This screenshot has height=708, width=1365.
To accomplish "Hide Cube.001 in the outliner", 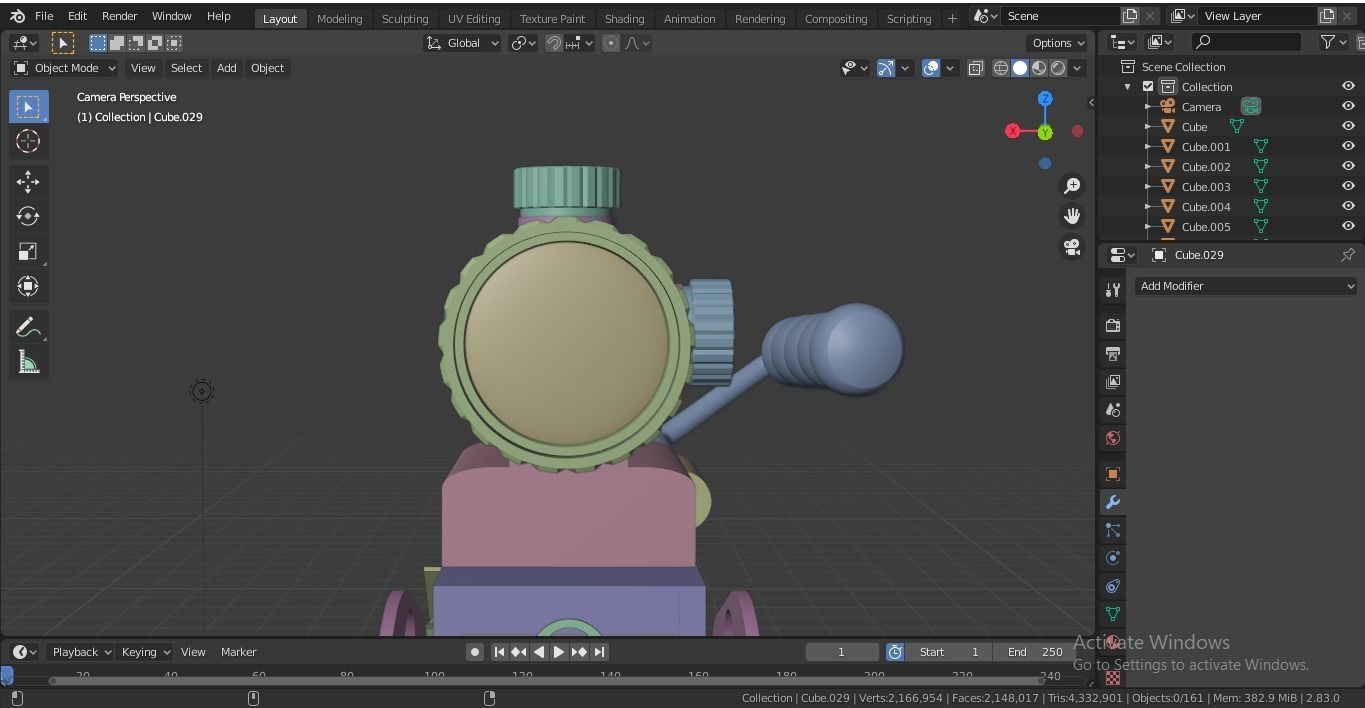I will point(1348,146).
